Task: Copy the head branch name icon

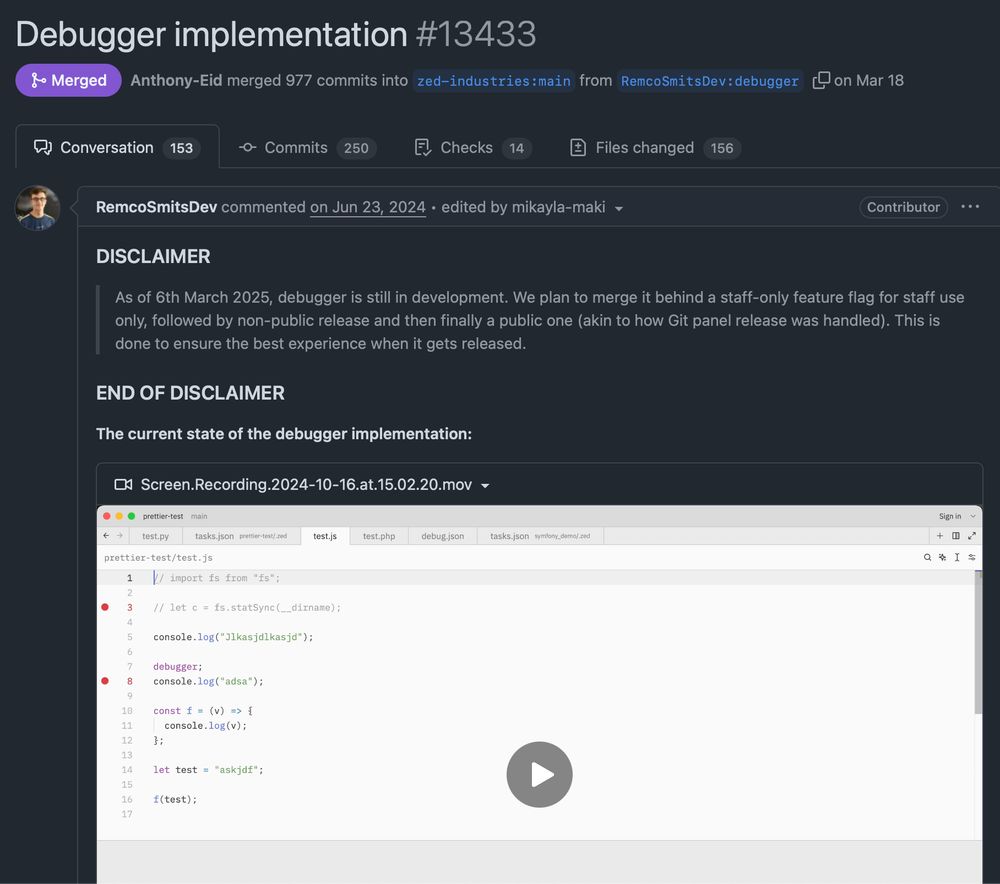Action: pyautogui.click(x=821, y=80)
